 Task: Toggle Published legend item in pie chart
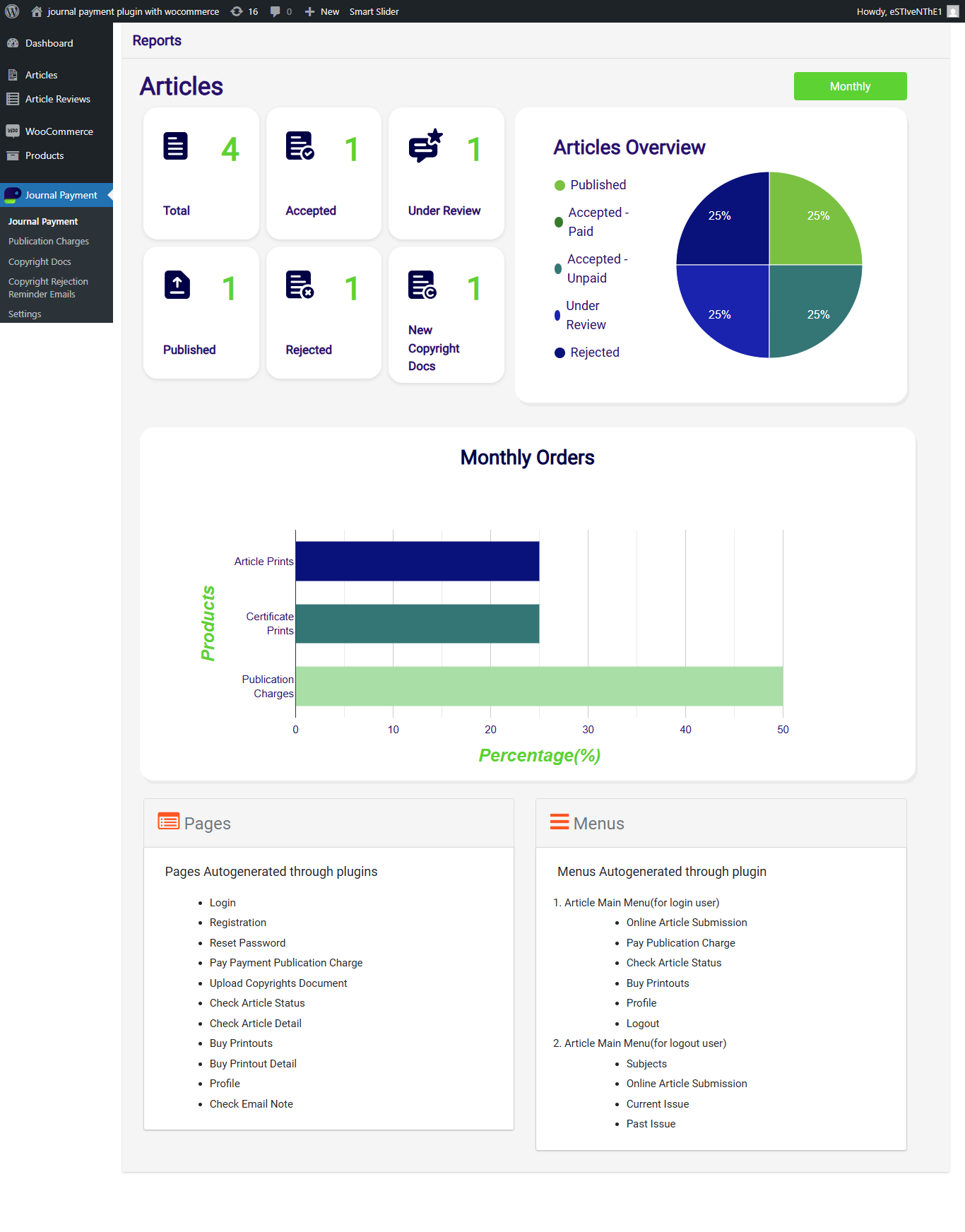coord(591,185)
